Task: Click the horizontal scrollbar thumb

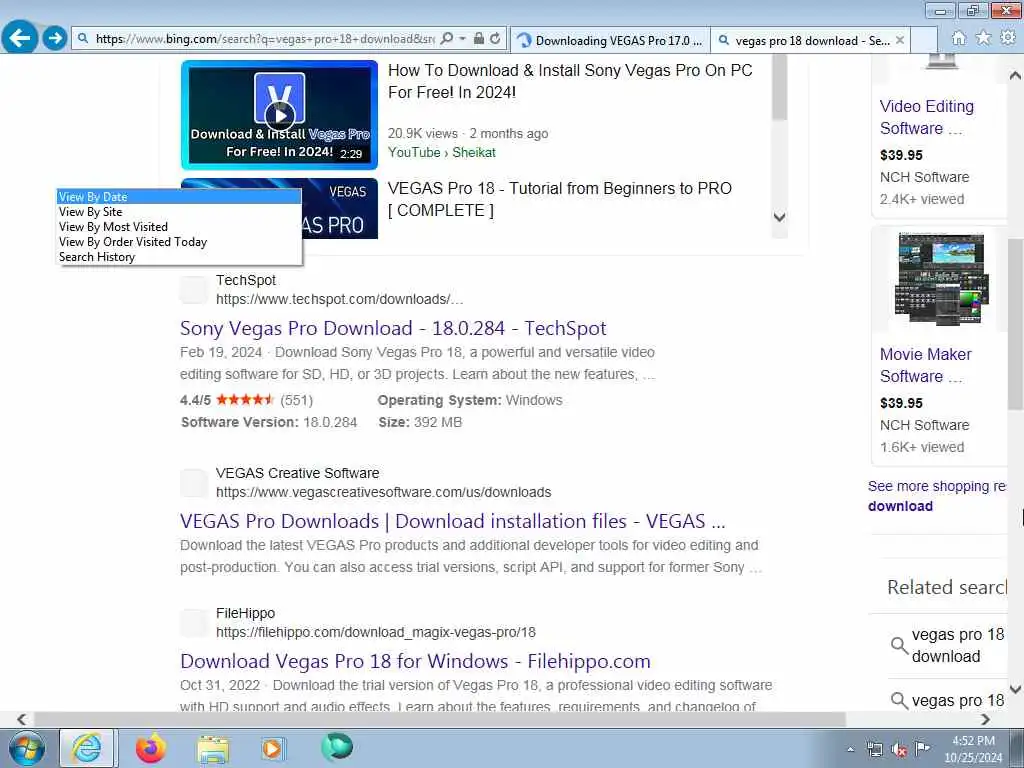Action: tap(440, 719)
